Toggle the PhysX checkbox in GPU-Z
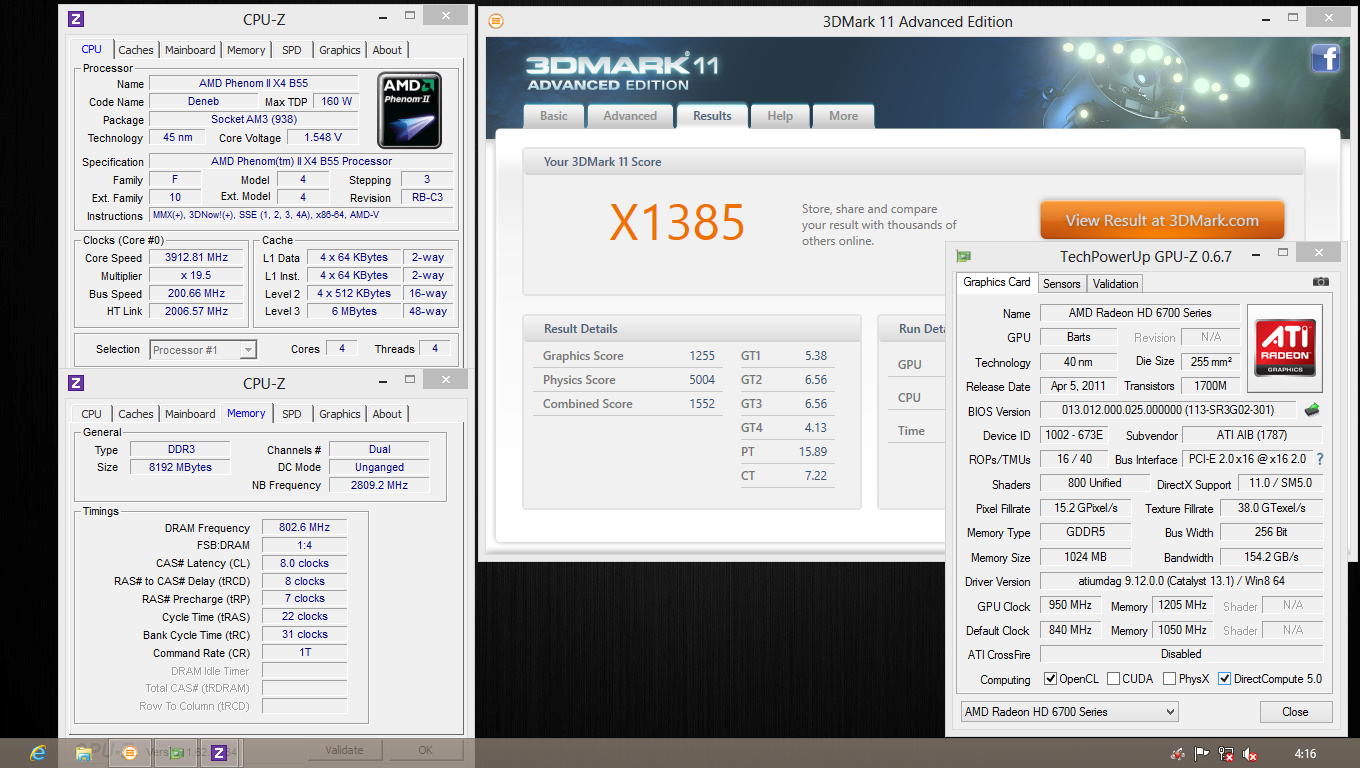The image size is (1360, 768). [1169, 679]
